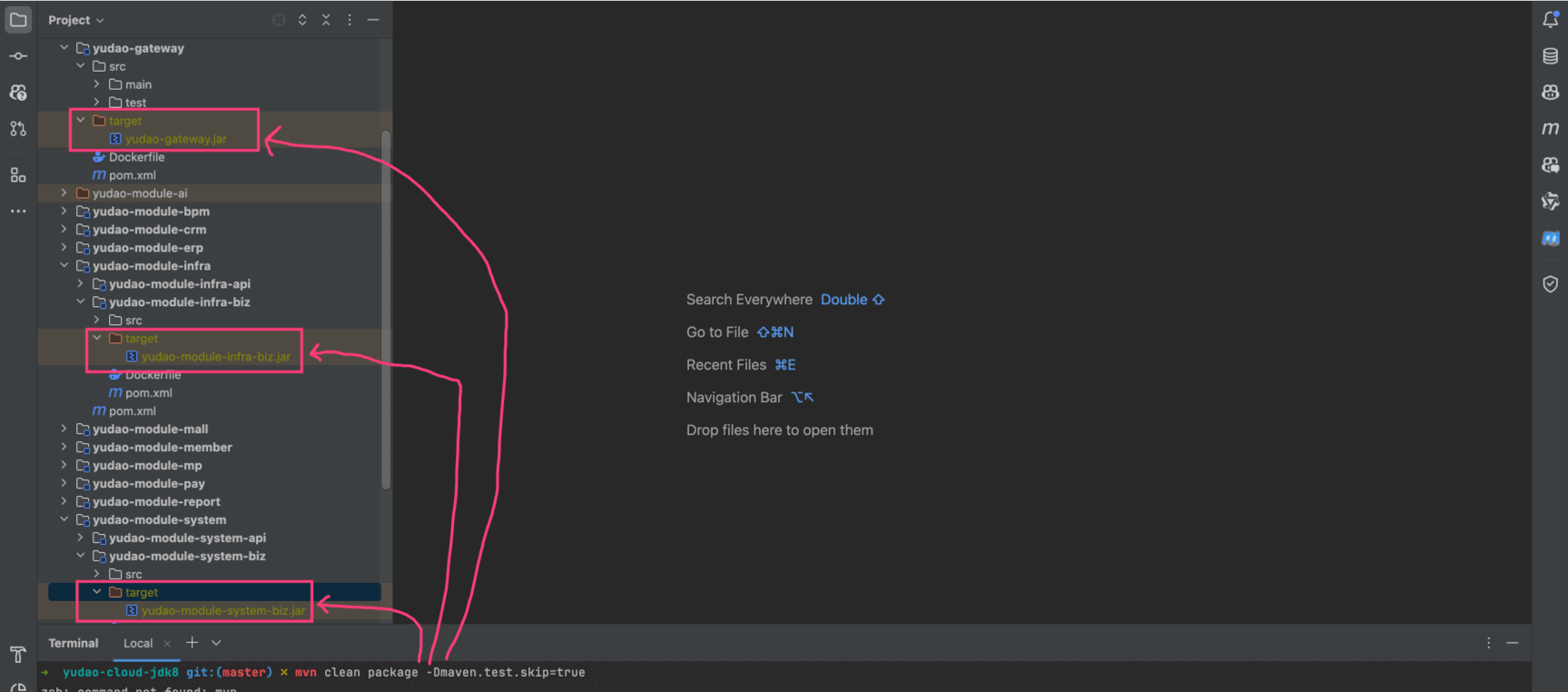Open Project panel options menu
Screen dimensions: 1568x692
click(350, 20)
